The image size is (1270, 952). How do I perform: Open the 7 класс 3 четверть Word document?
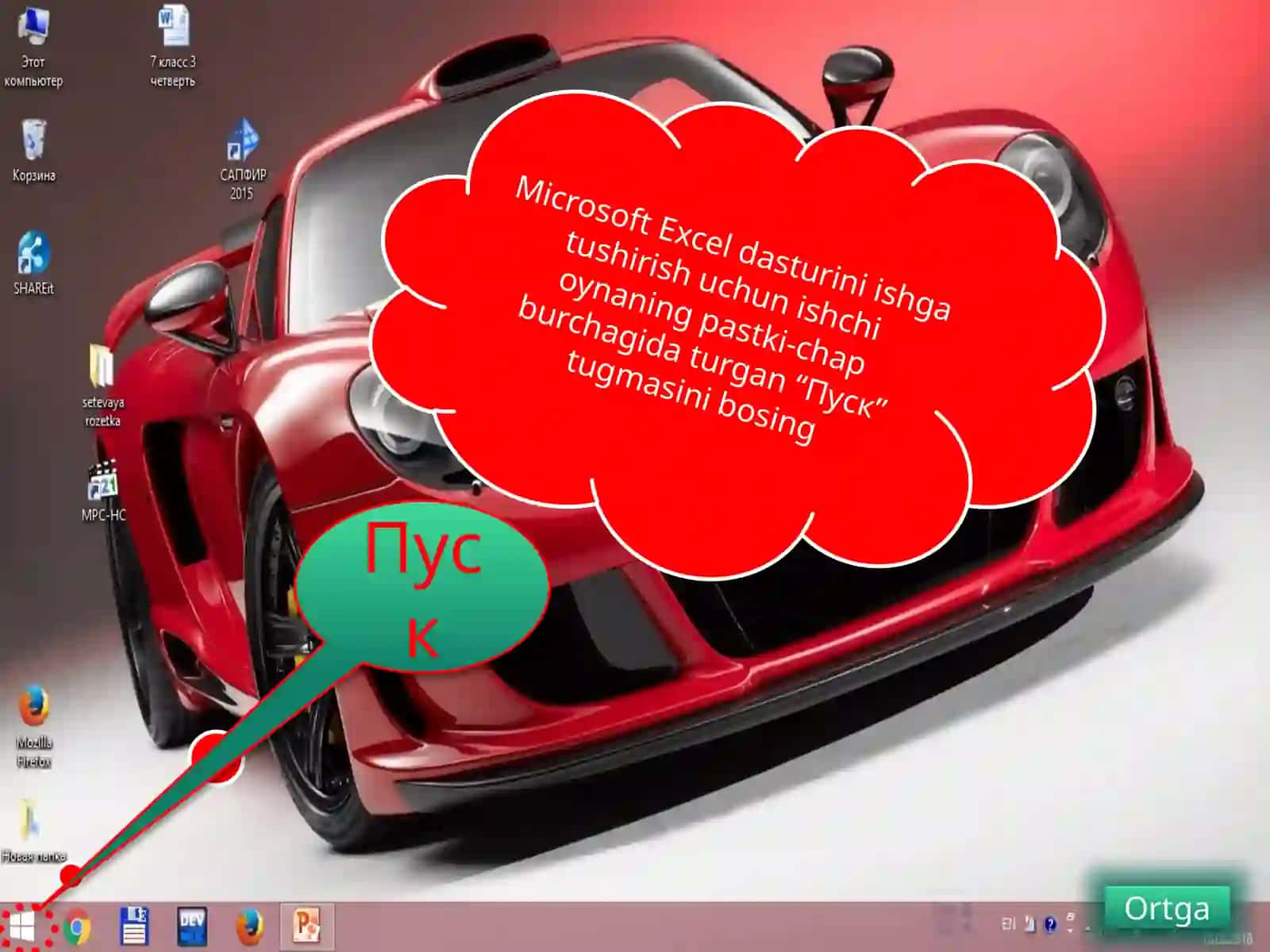(x=173, y=46)
